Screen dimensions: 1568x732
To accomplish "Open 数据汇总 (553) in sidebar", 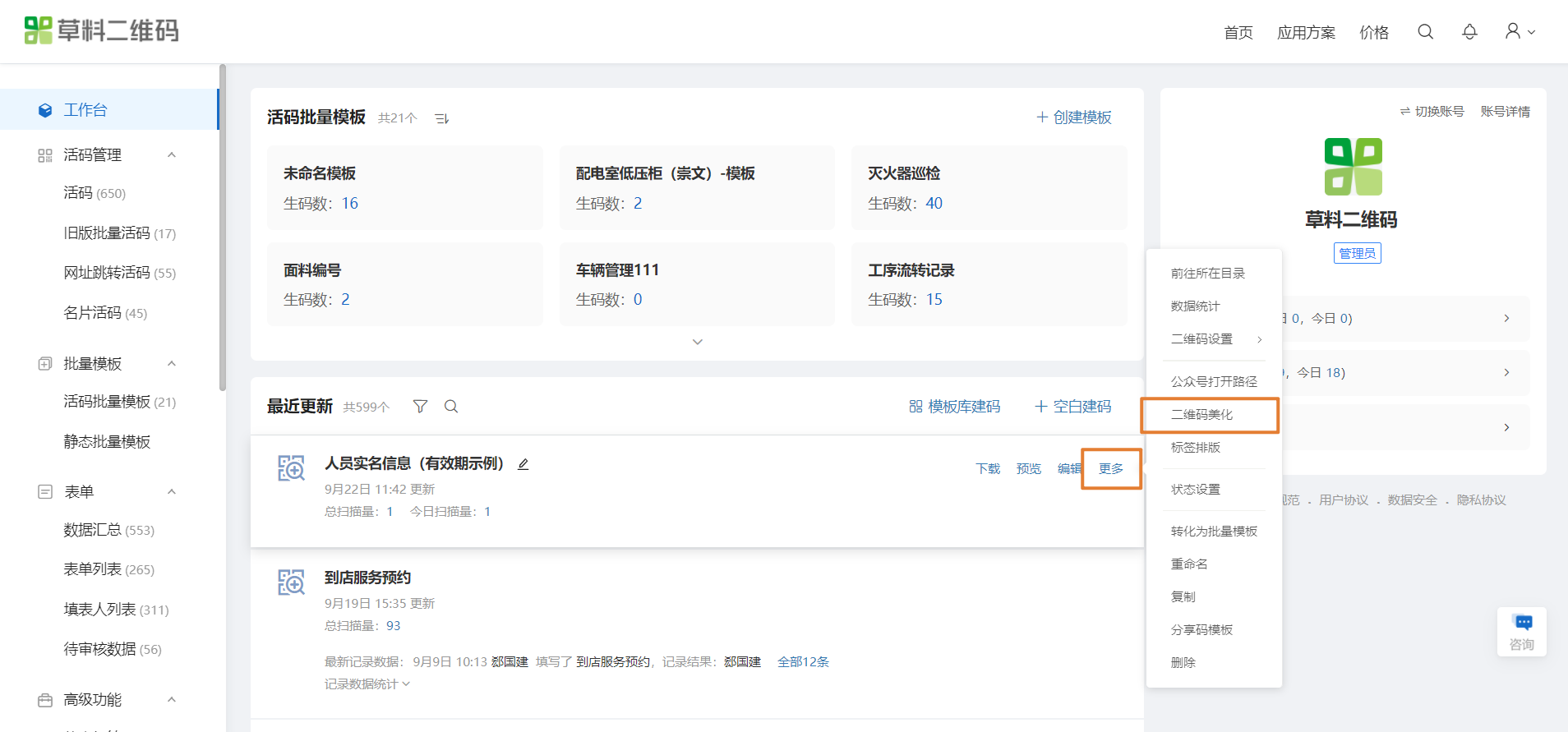I will tap(109, 530).
